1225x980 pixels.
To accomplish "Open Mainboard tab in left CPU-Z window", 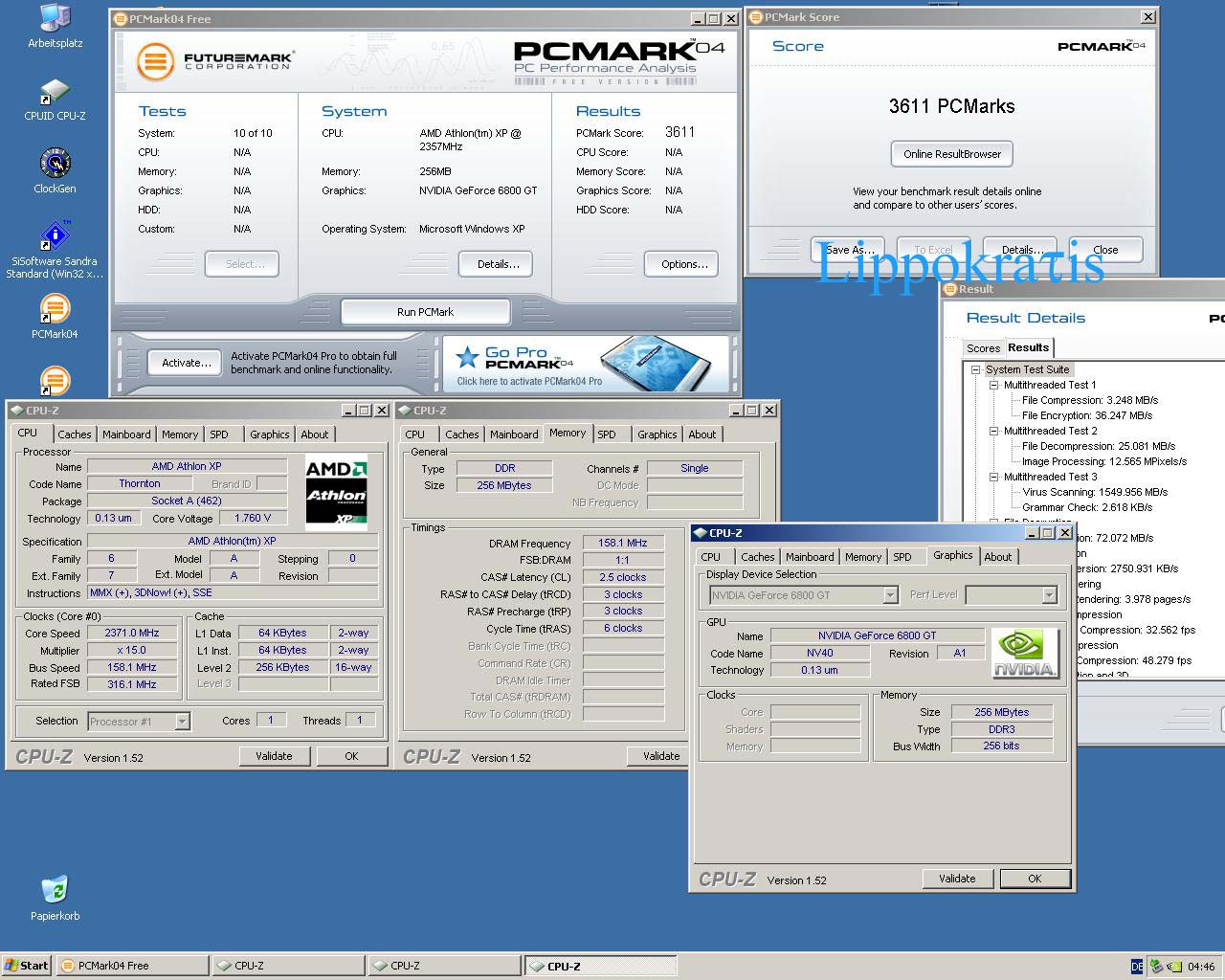I will pyautogui.click(x=126, y=434).
